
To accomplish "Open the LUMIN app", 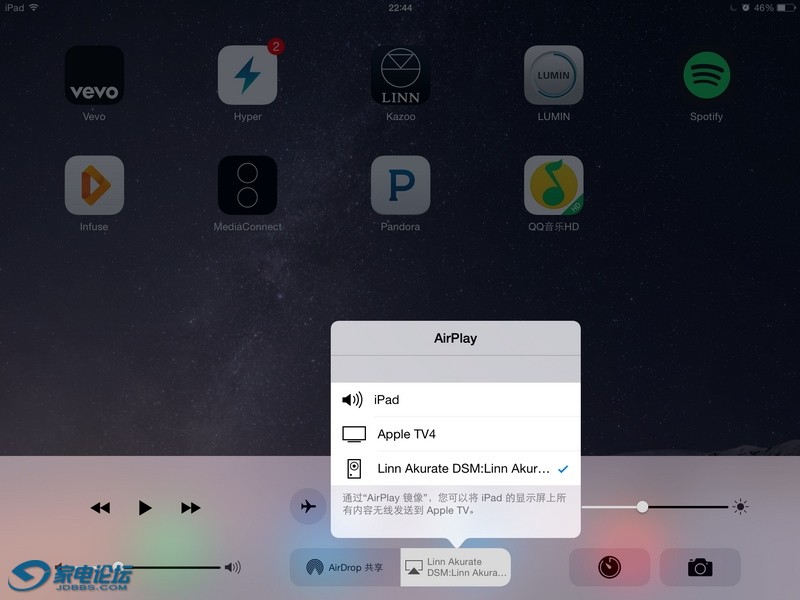I will [x=553, y=75].
